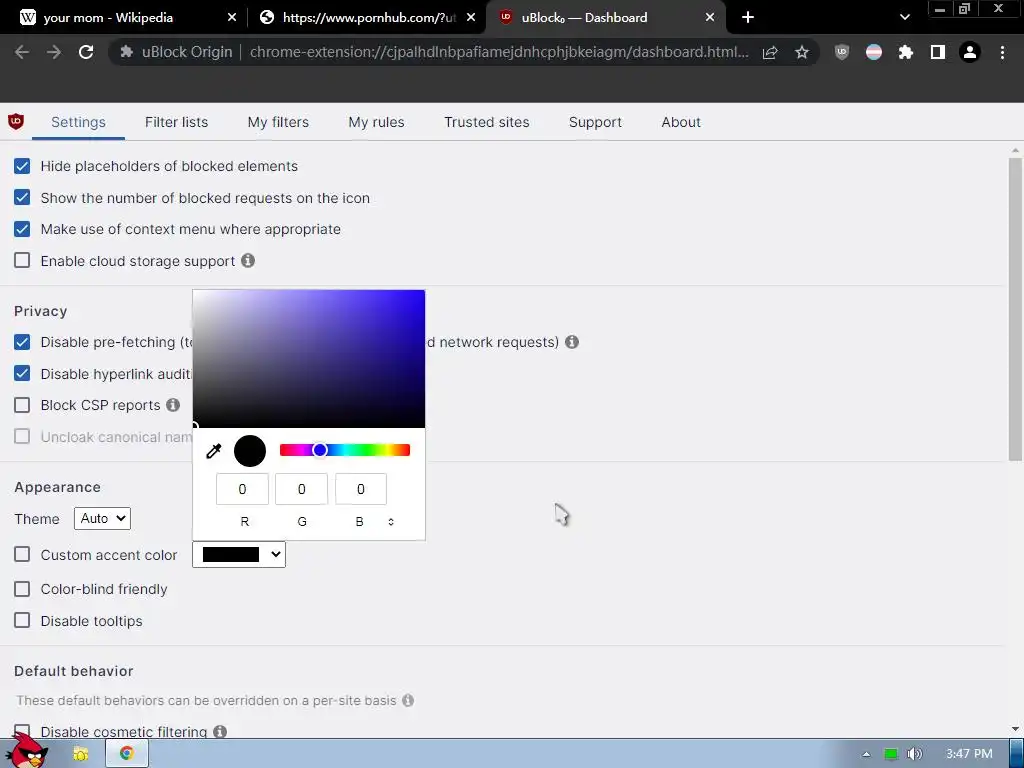Enable Color-blind friendly checkbox
This screenshot has height=768, width=1024.
(x=22, y=589)
